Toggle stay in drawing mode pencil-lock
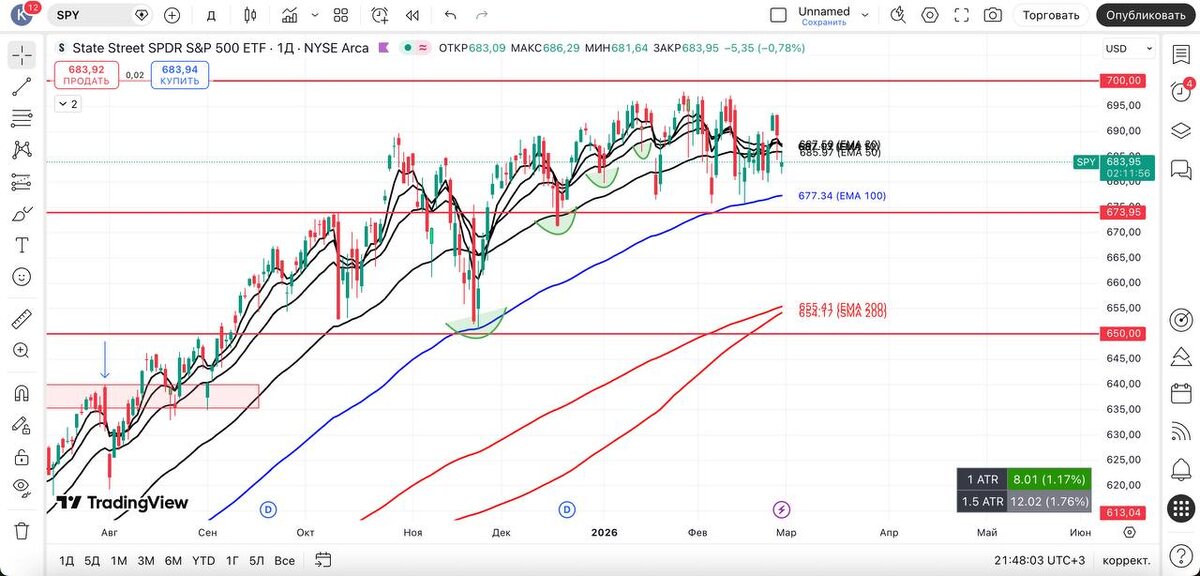The height and width of the screenshot is (576, 1200). coord(22,424)
